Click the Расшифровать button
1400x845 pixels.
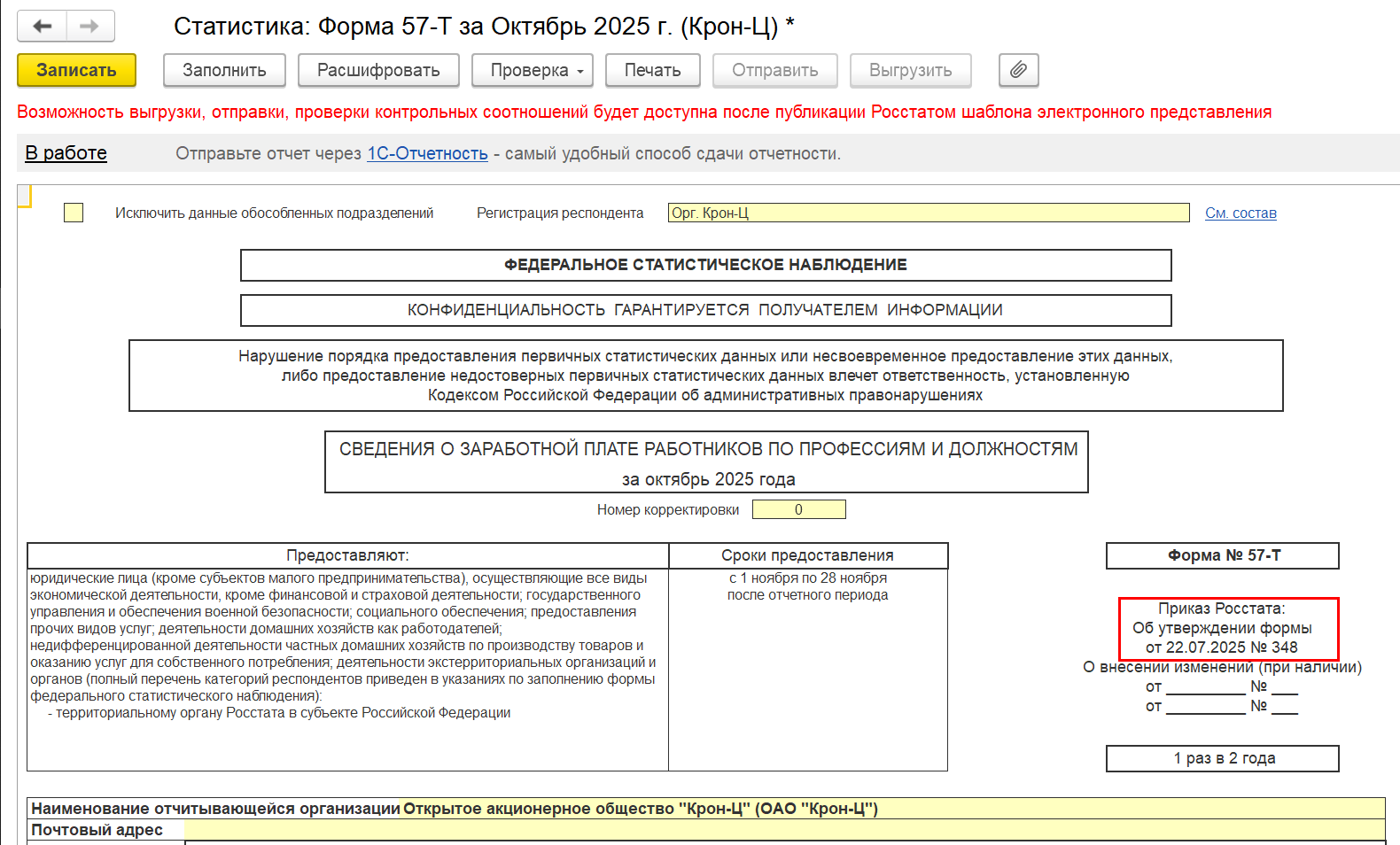[378, 70]
